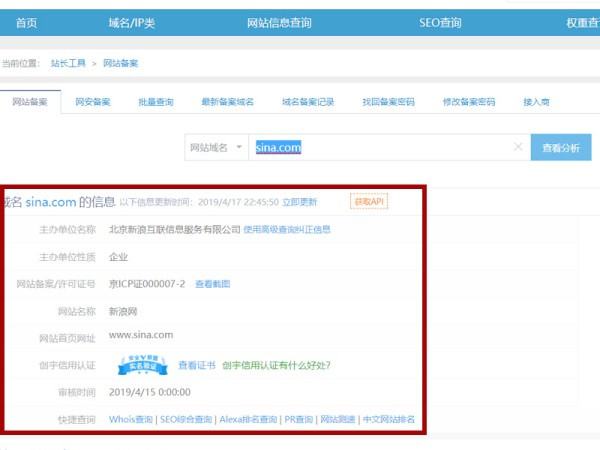The image size is (600, 450).
Task: Click the 查看分析 search button
Action: pyautogui.click(x=561, y=147)
